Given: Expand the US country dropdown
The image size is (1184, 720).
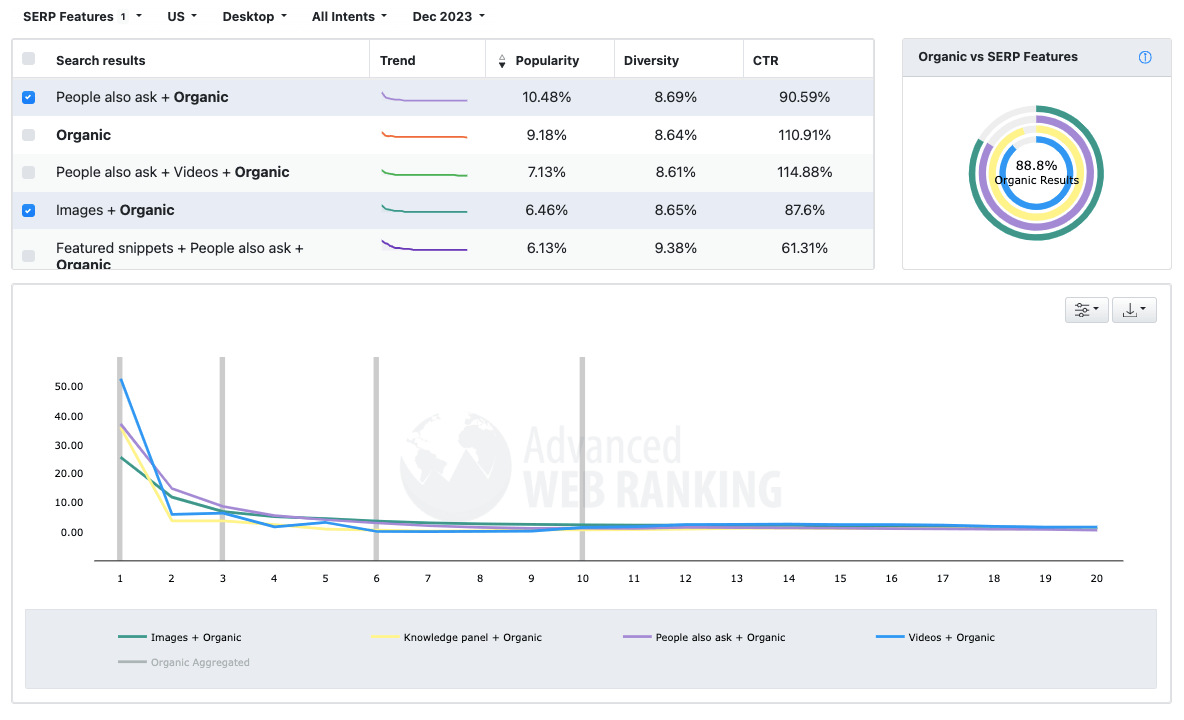Looking at the screenshot, I should [x=182, y=16].
